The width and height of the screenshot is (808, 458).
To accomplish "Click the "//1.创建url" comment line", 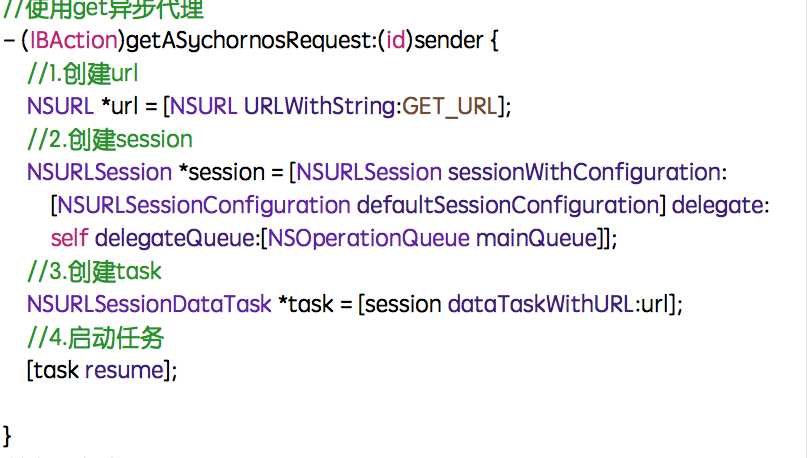I will point(82,74).
